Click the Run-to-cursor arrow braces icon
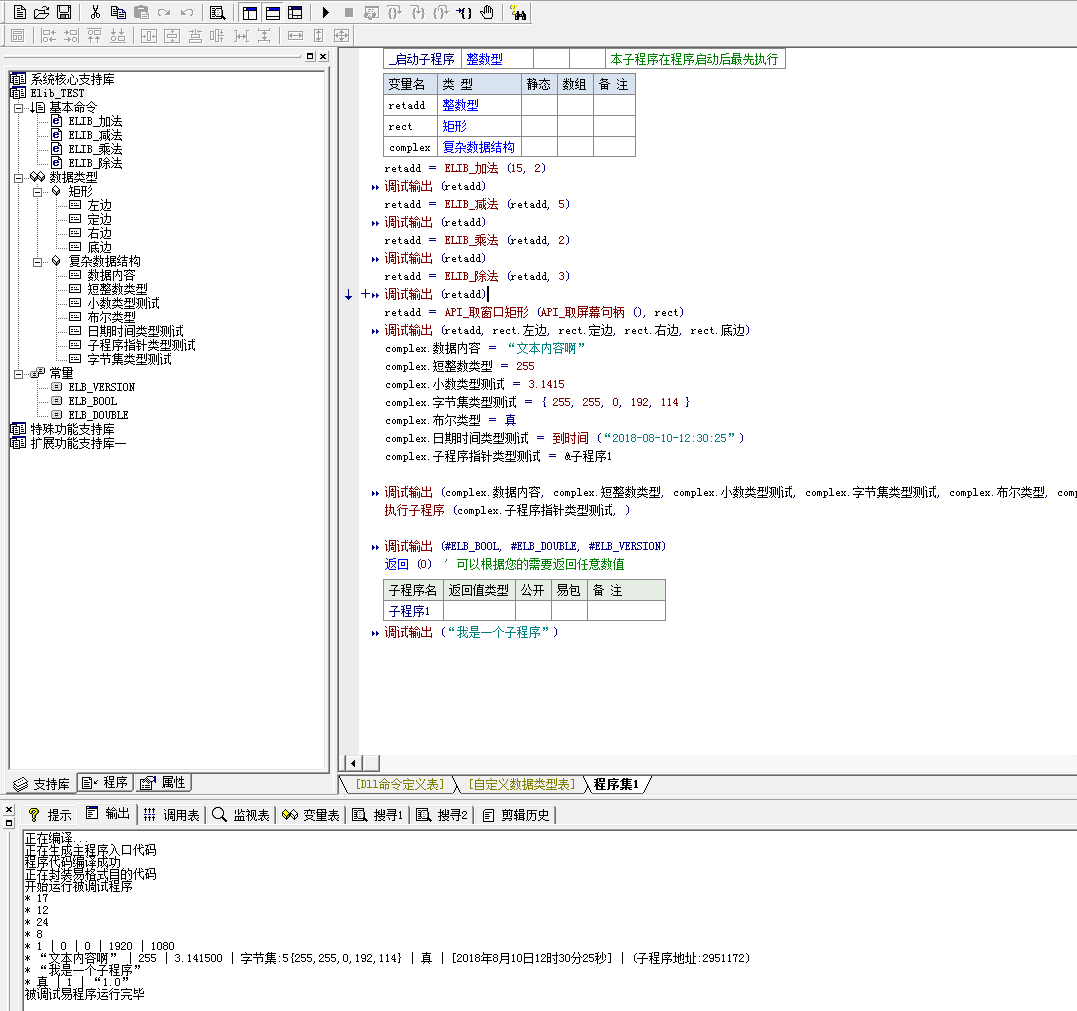This screenshot has height=1011, width=1077. point(464,12)
